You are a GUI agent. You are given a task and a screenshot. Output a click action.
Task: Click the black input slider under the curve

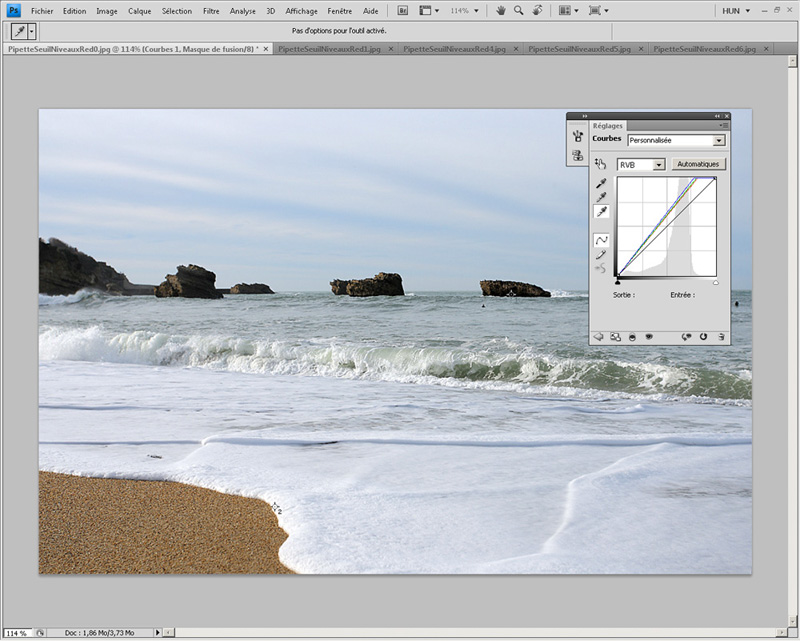tap(618, 282)
